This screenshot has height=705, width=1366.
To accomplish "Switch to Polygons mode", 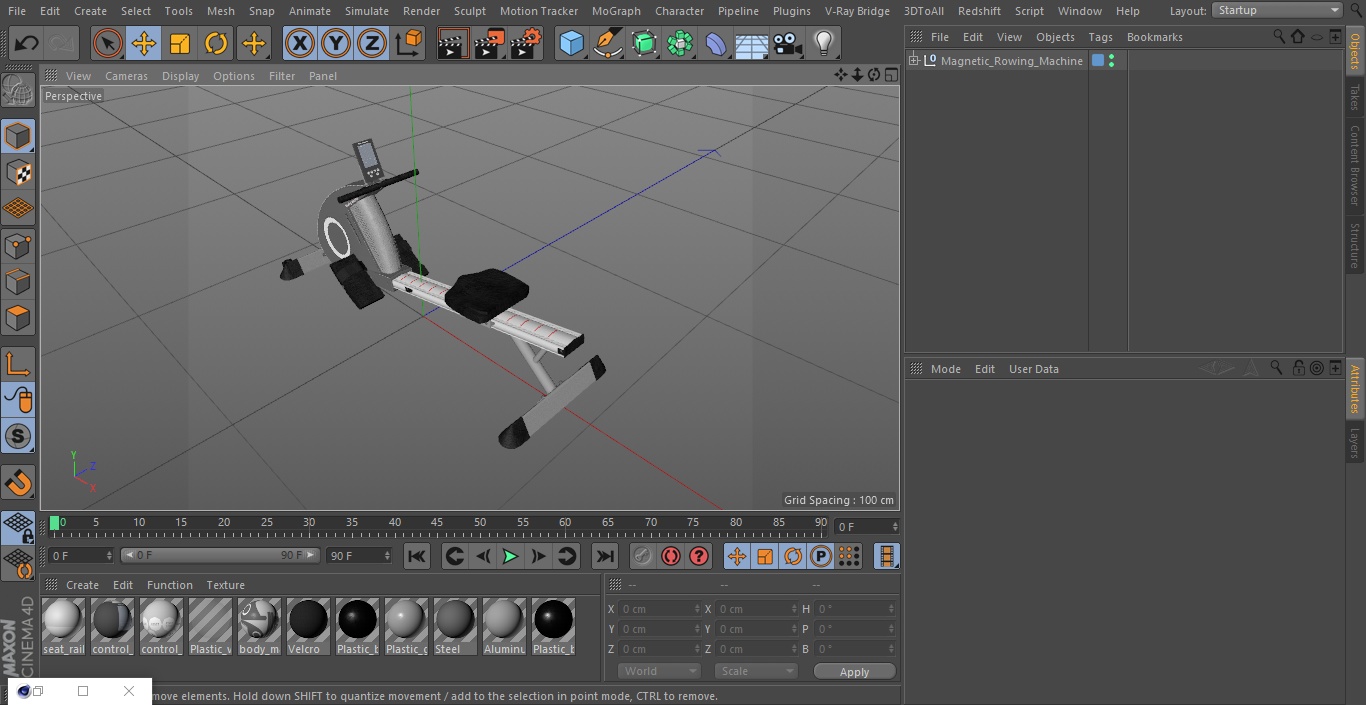I will coord(18,318).
